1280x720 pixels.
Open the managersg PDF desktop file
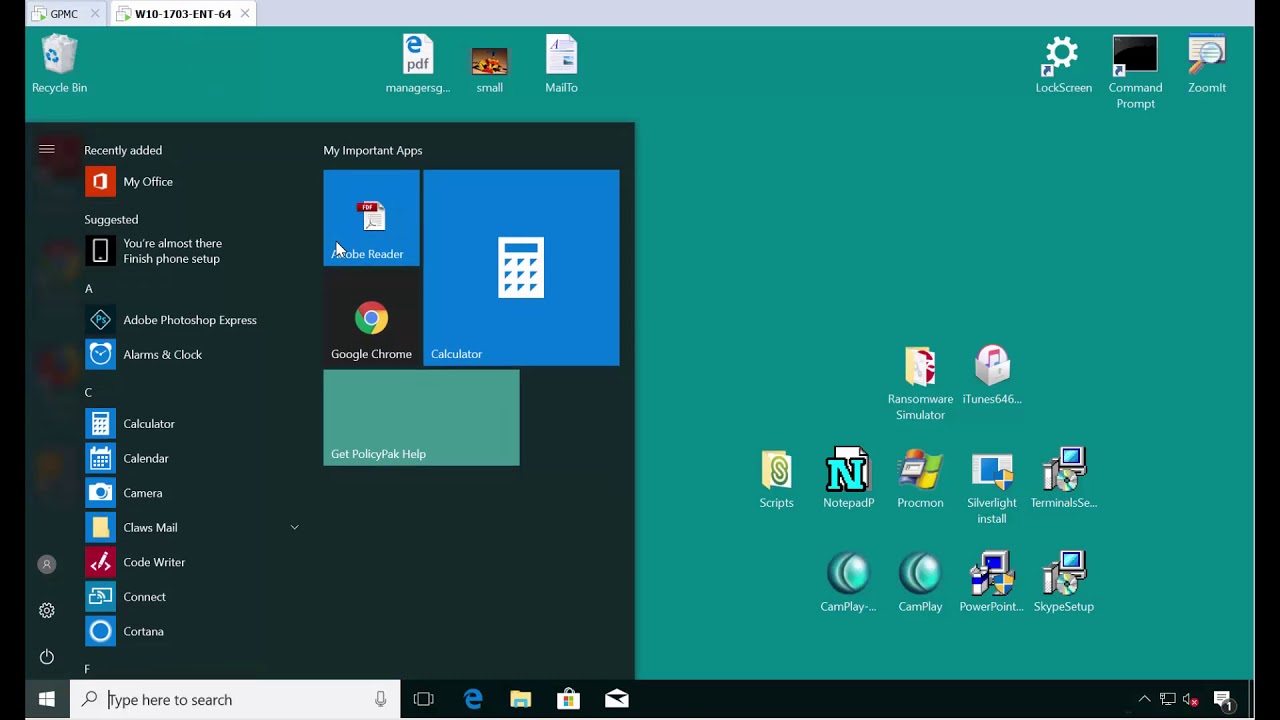418,64
